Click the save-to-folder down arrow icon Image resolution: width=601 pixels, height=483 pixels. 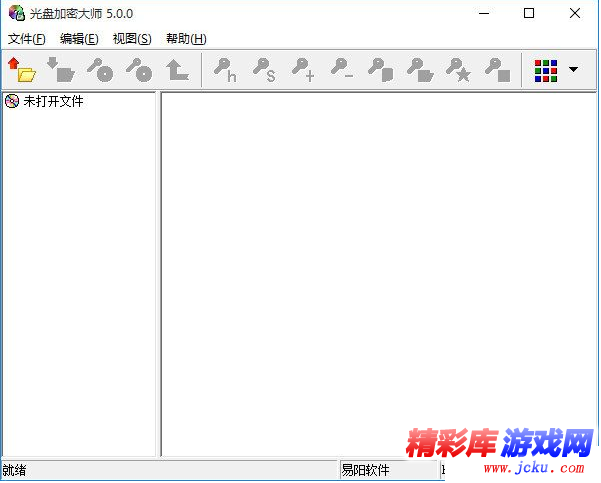60,70
